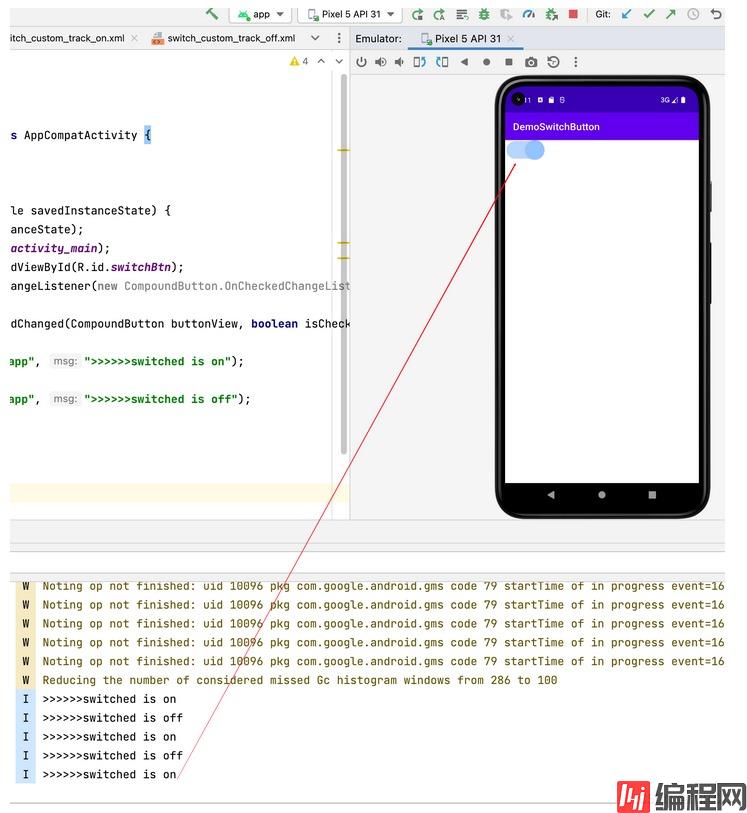This screenshot has height=813, width=747.
Task: Switch to the switch_custom_track_off.xml tab
Action: [230, 38]
